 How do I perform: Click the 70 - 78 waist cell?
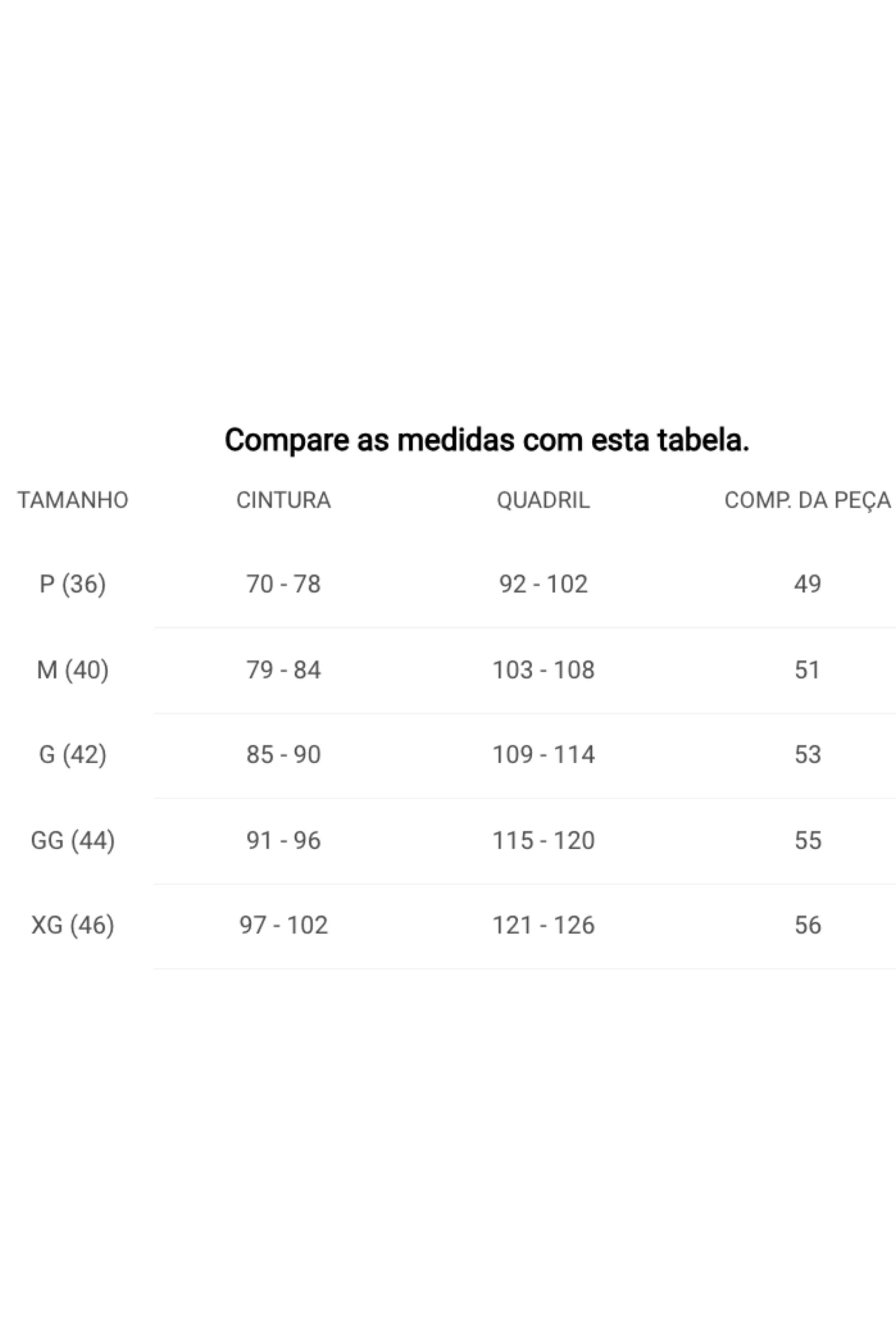pos(284,584)
